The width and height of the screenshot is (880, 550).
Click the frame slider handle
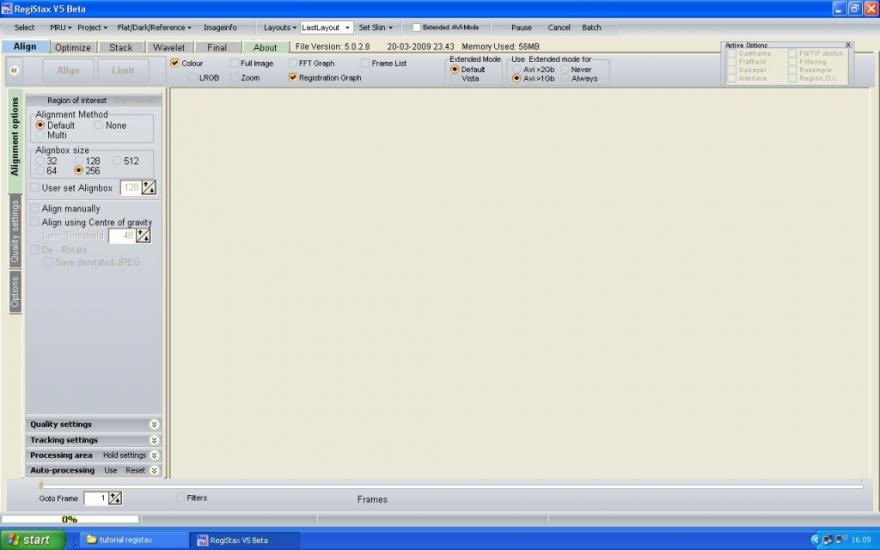41,485
